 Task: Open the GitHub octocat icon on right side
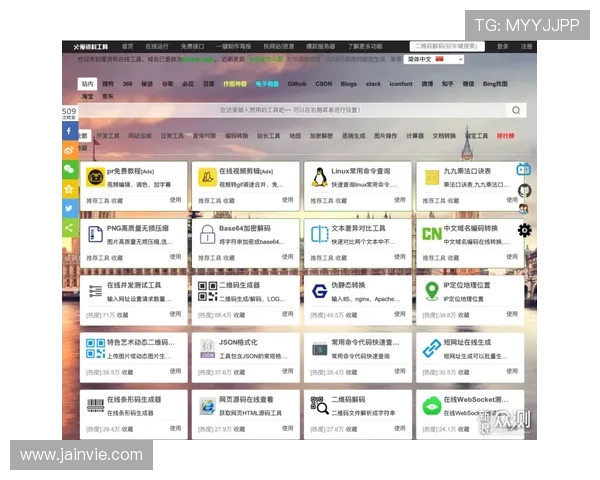click(524, 190)
